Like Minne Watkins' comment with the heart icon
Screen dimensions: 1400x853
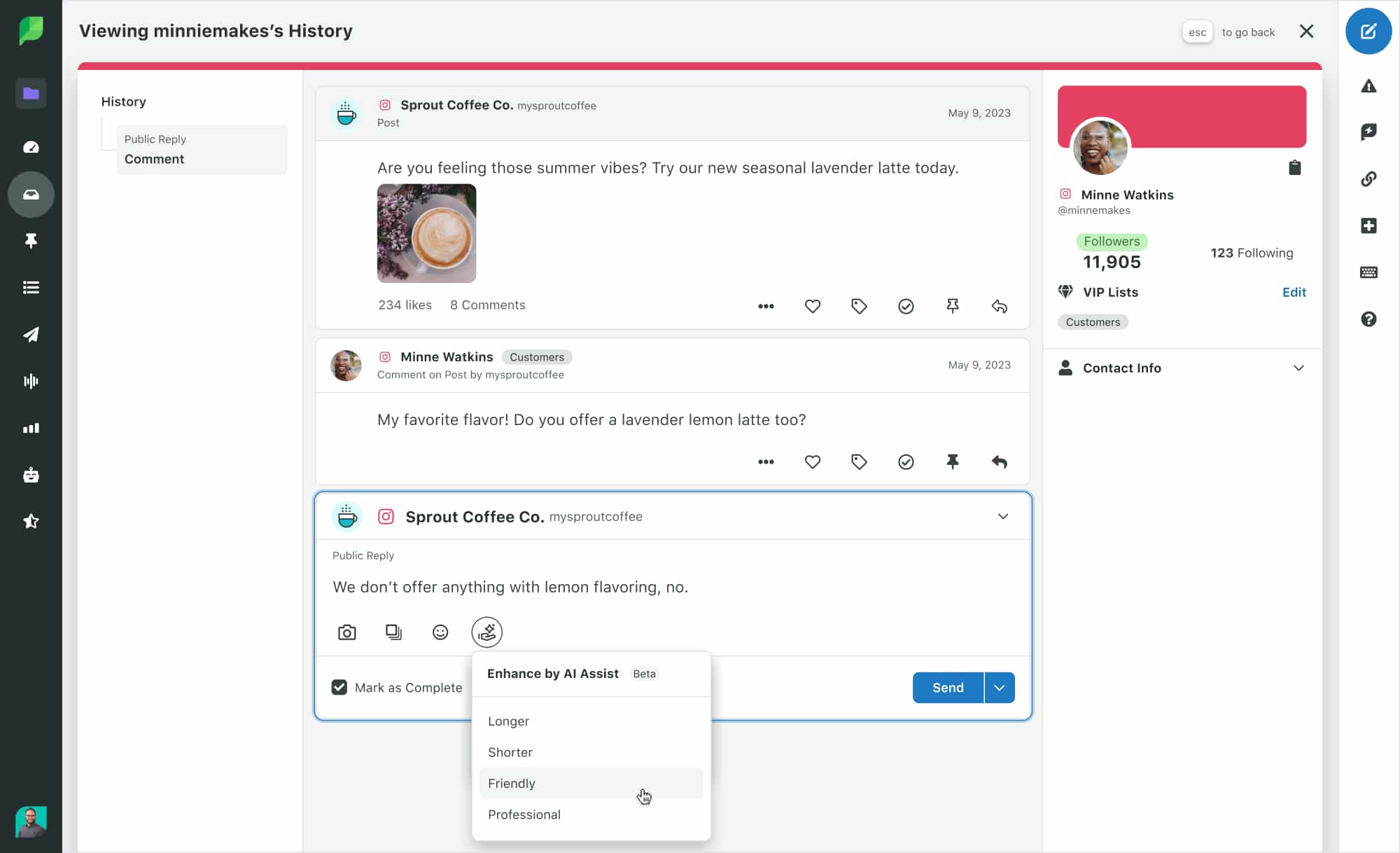[x=812, y=462]
